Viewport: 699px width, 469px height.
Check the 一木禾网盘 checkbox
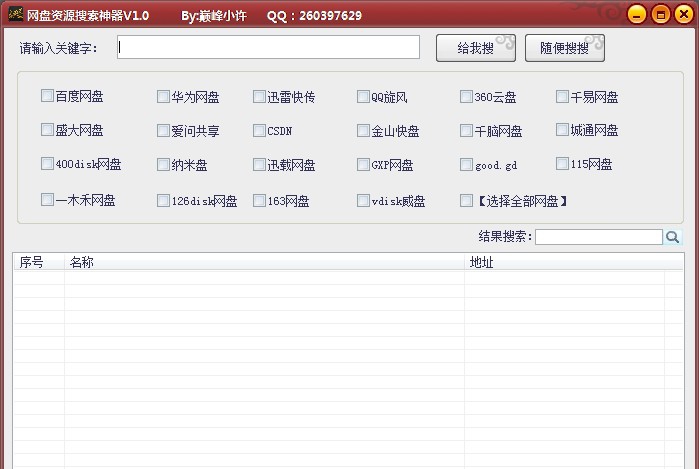[x=47, y=199]
